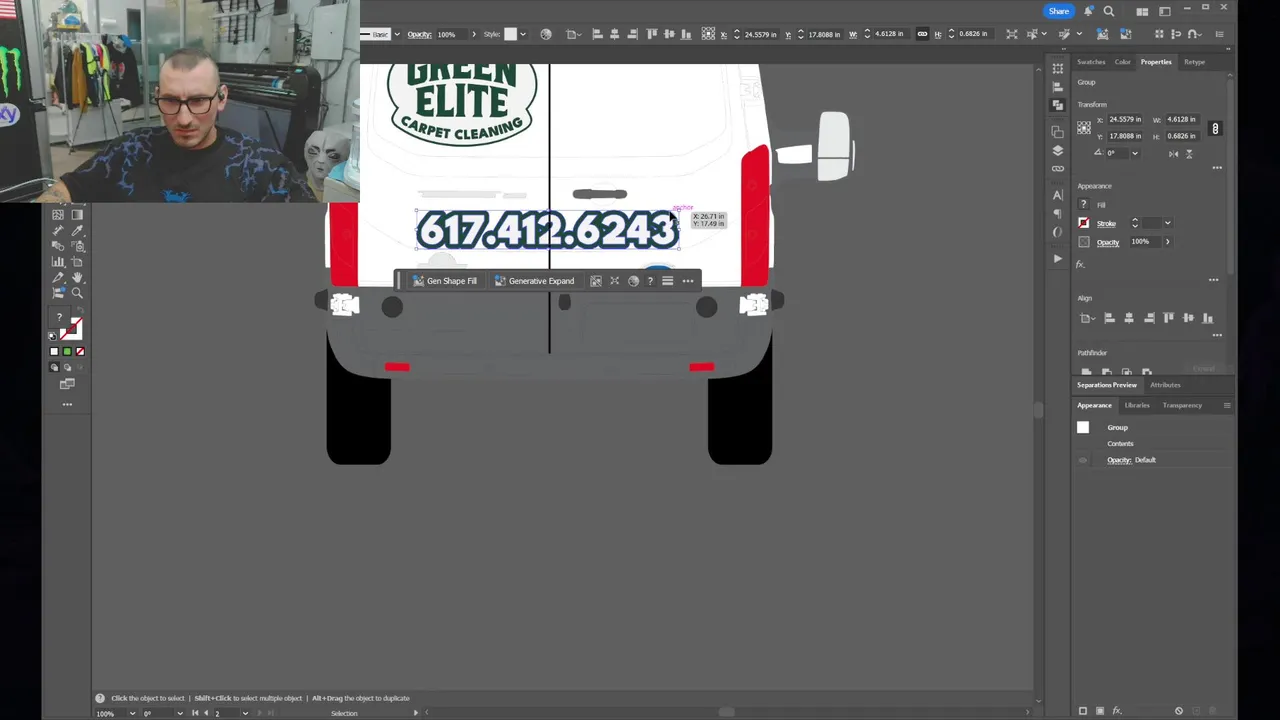The width and height of the screenshot is (1280, 720).
Task: Click Flip Horizontal icon in Transform section
Action: point(1174,154)
